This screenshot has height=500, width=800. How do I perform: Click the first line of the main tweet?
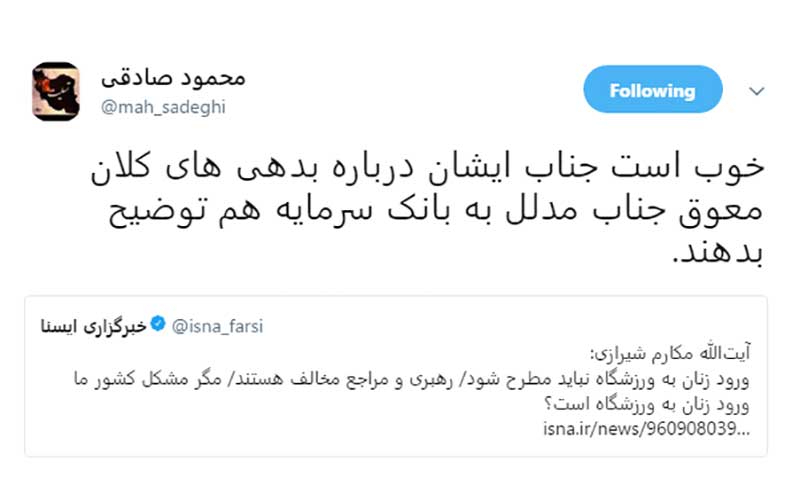(x=425, y=168)
